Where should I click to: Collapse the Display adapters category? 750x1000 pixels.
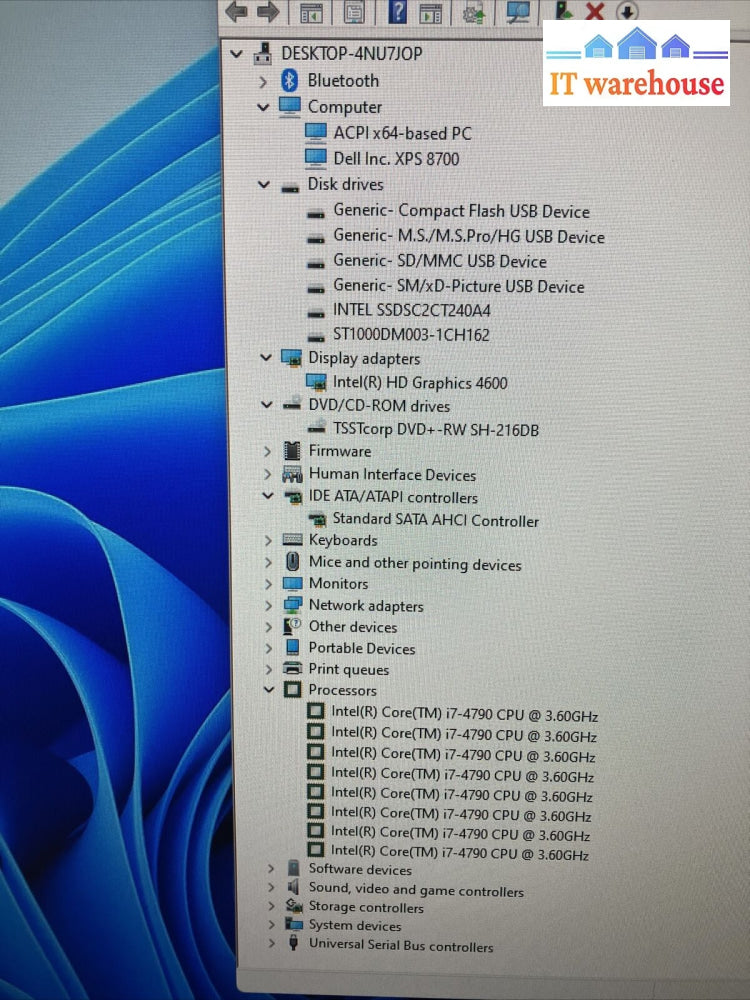tap(265, 358)
